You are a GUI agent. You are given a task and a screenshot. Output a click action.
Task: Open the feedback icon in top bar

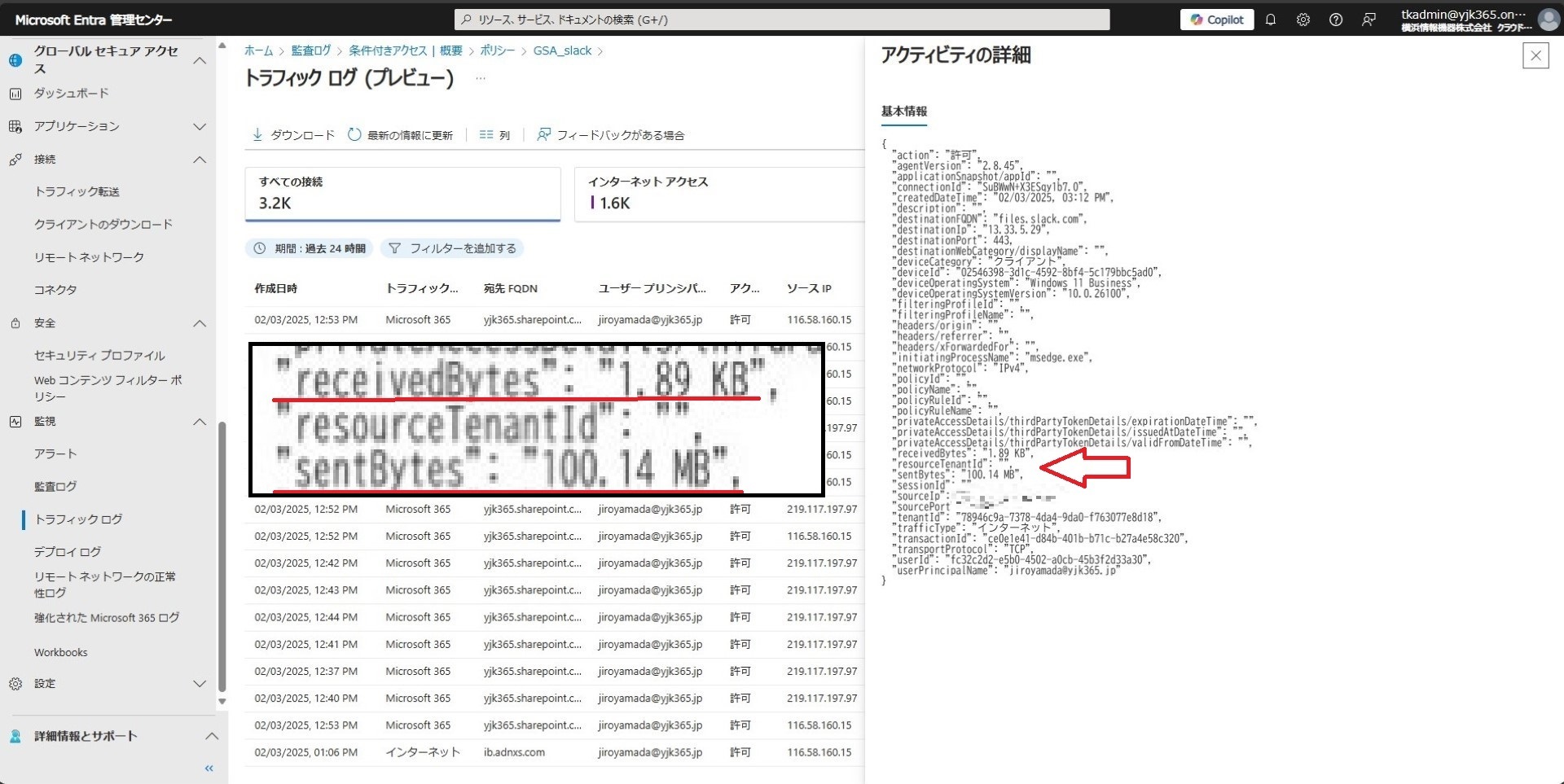coord(1368,20)
